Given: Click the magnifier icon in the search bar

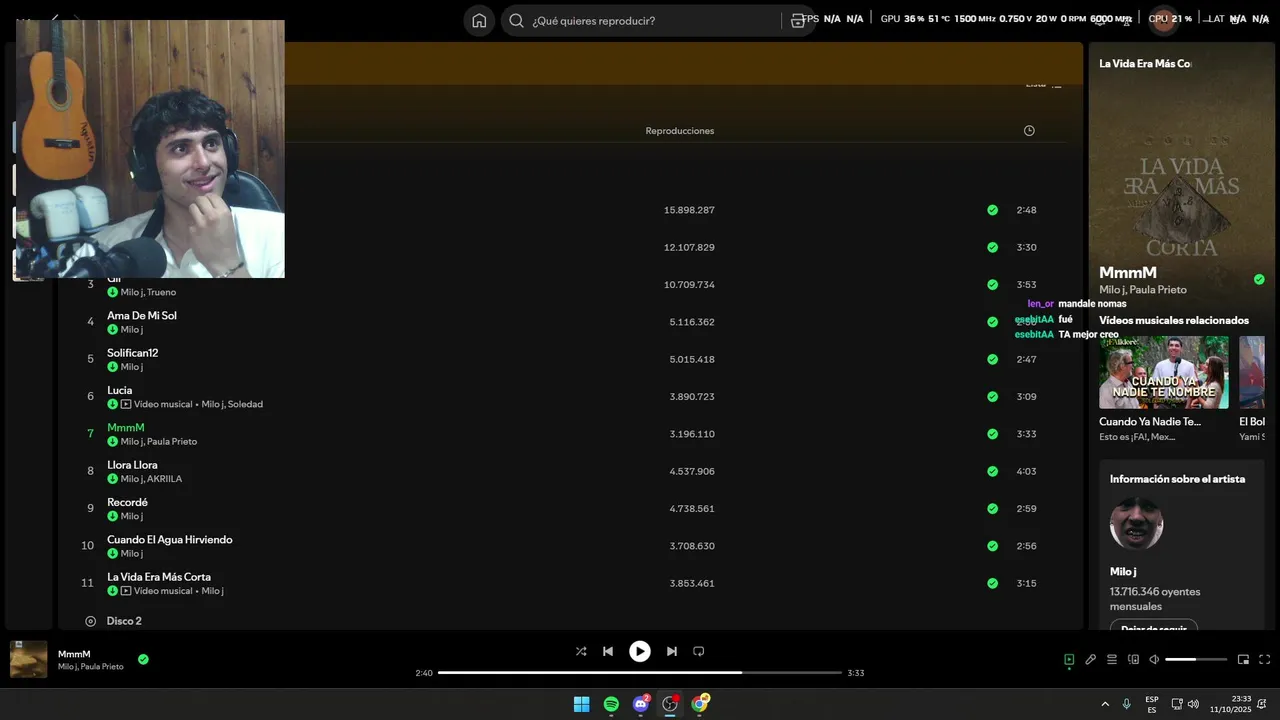Looking at the screenshot, I should [516, 20].
